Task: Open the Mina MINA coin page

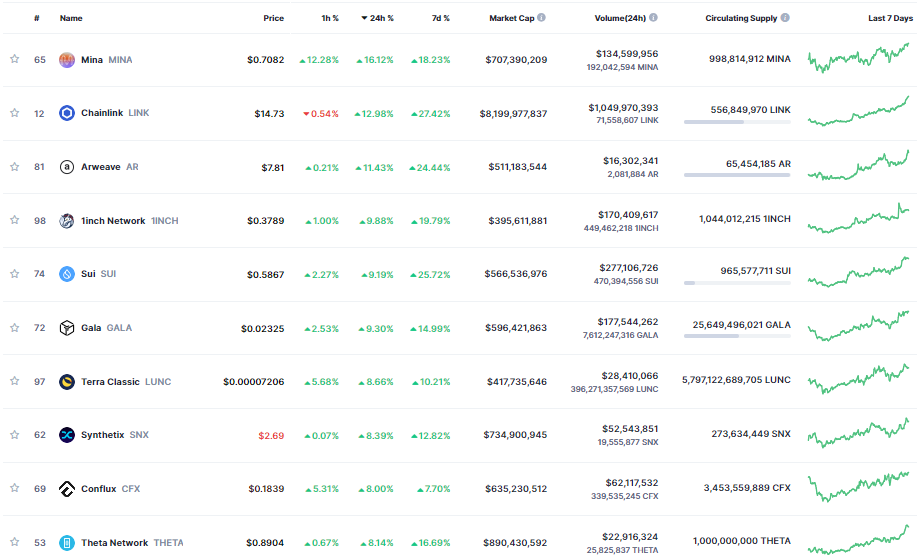Action: point(107,60)
